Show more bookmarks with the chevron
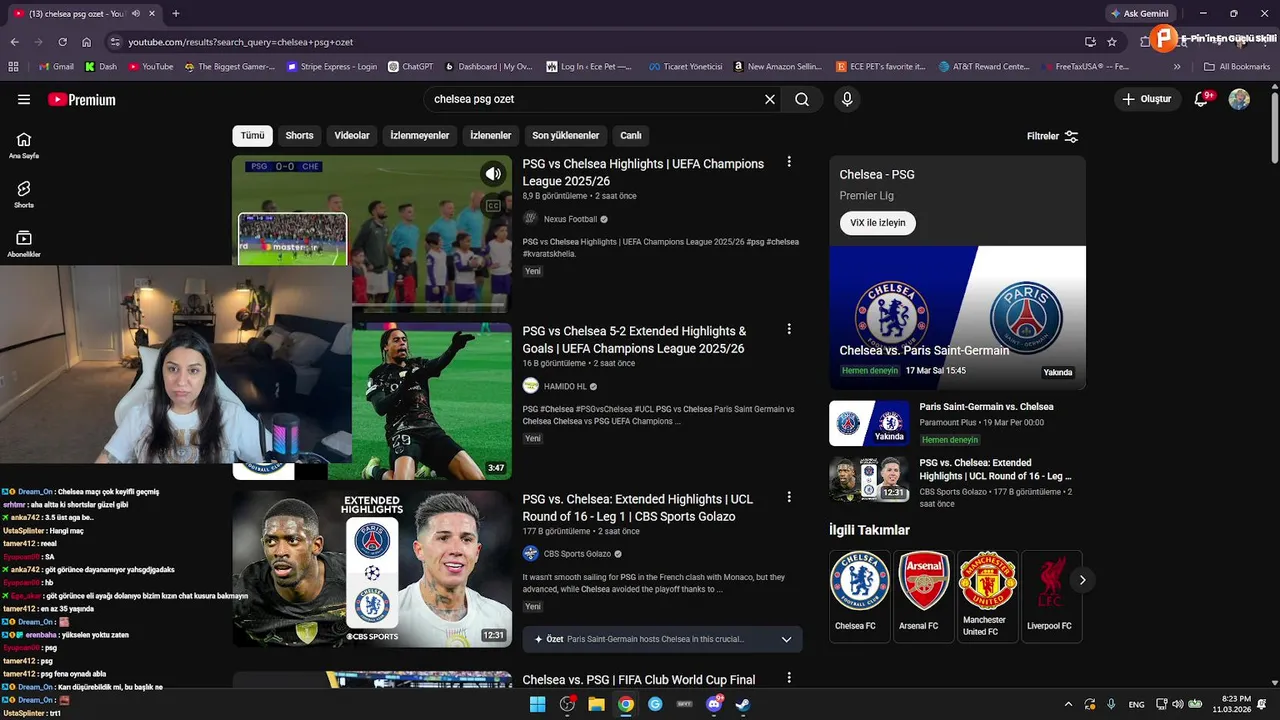The image size is (1280, 720). point(1177,67)
